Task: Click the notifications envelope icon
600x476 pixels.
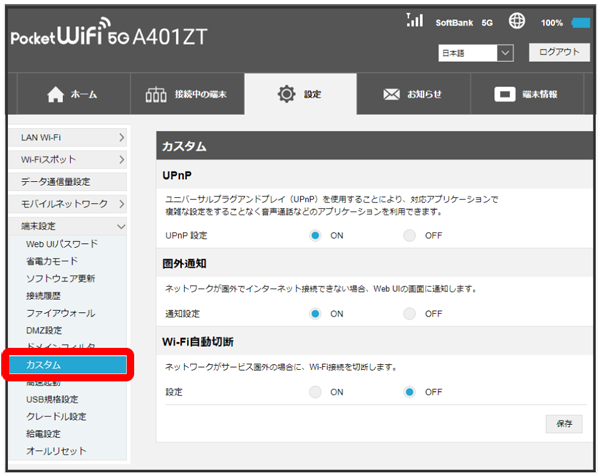Action: [392, 95]
